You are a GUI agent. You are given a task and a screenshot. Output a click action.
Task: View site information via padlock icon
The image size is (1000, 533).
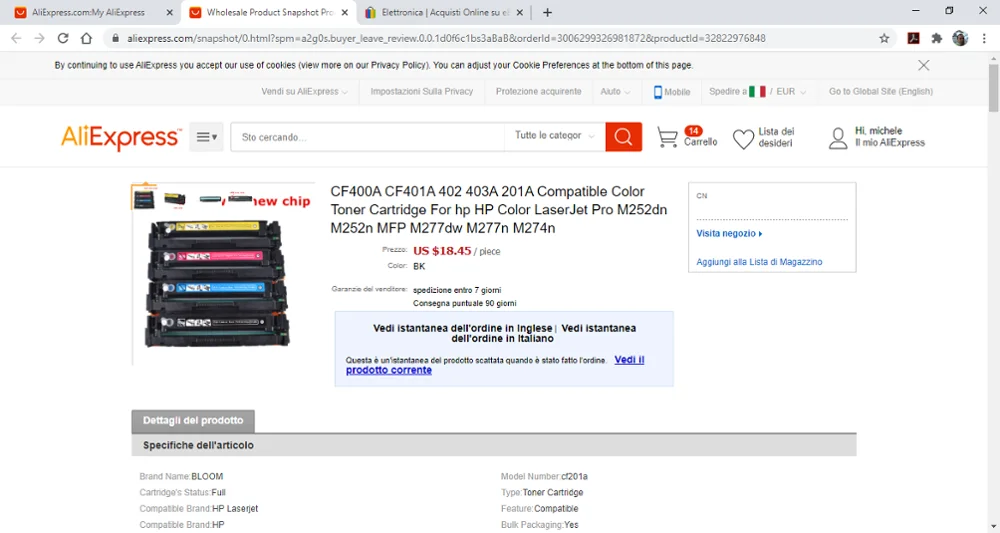click(115, 38)
